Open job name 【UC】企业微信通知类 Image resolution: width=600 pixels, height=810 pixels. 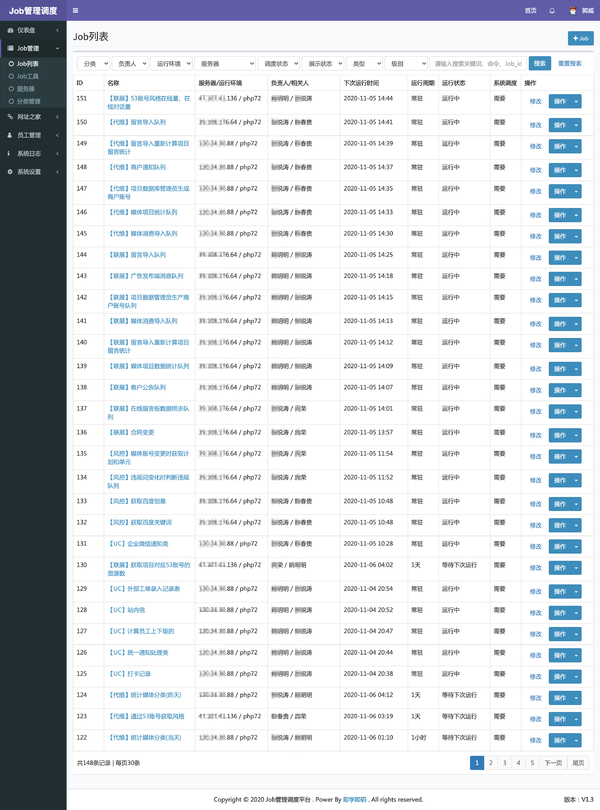(138, 544)
